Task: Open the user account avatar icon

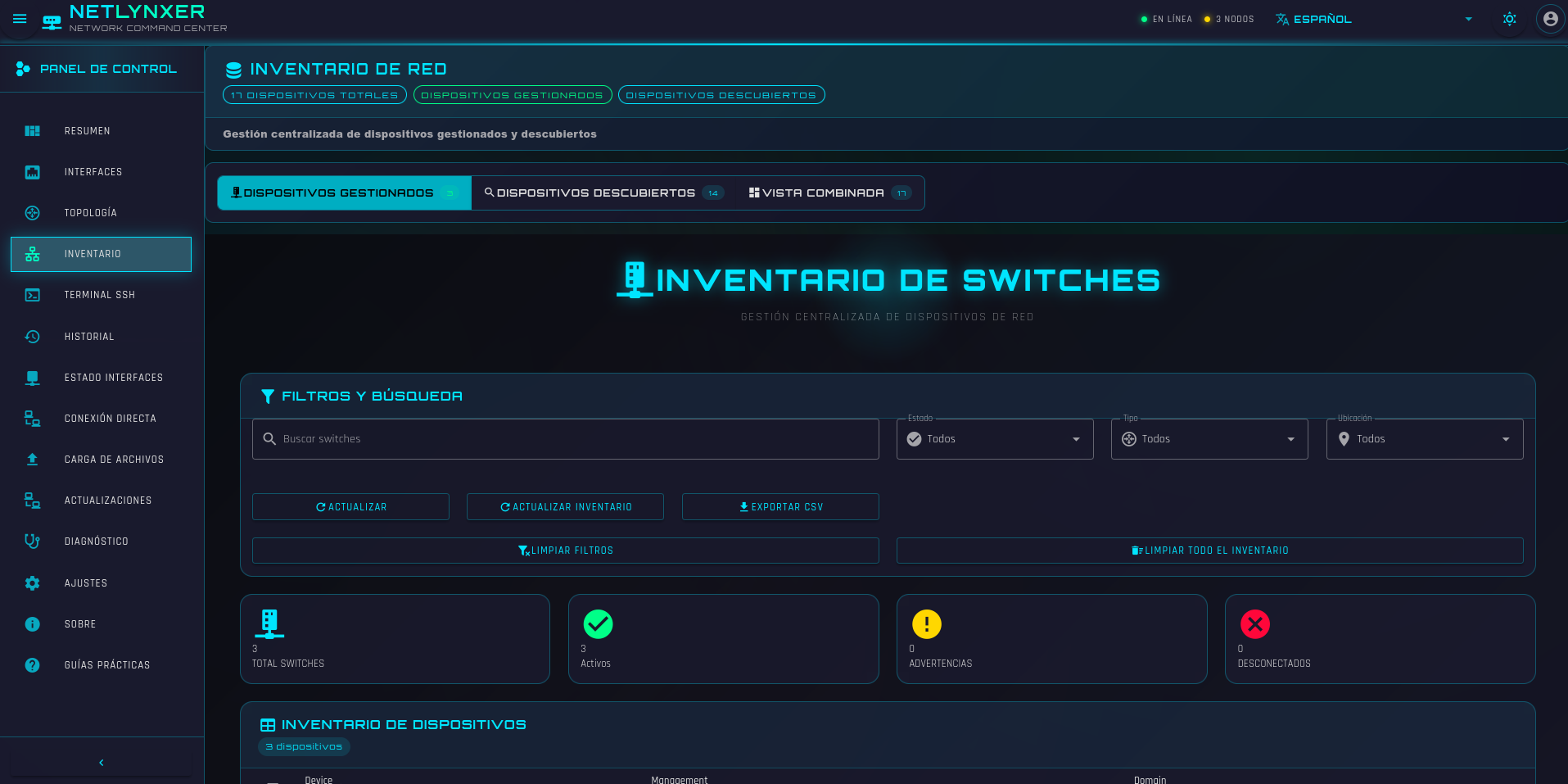Action: 1550,19
